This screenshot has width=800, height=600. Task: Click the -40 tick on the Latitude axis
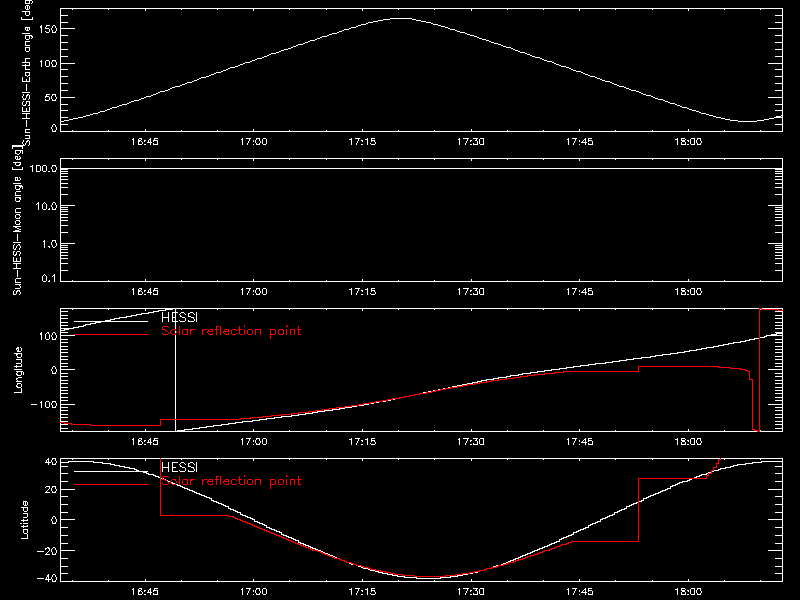pyautogui.click(x=47, y=579)
